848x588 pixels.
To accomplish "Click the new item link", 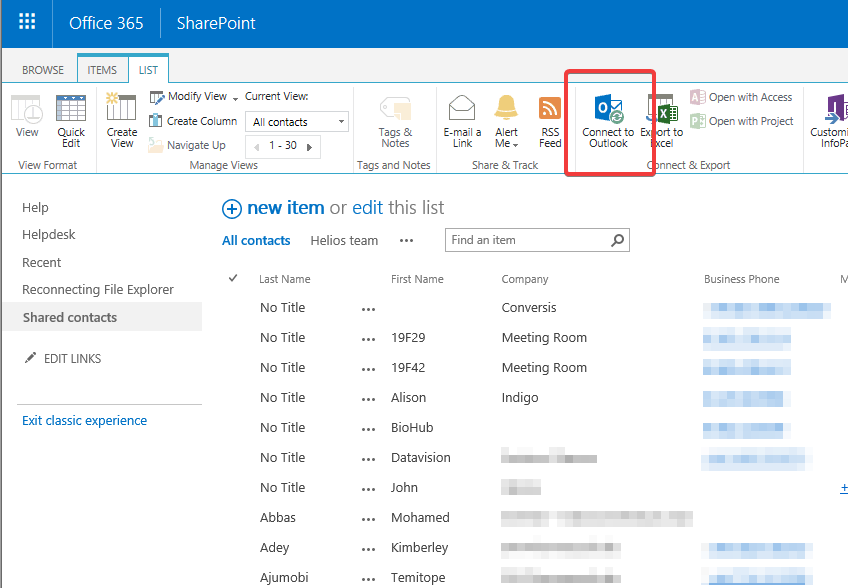I will point(286,208).
